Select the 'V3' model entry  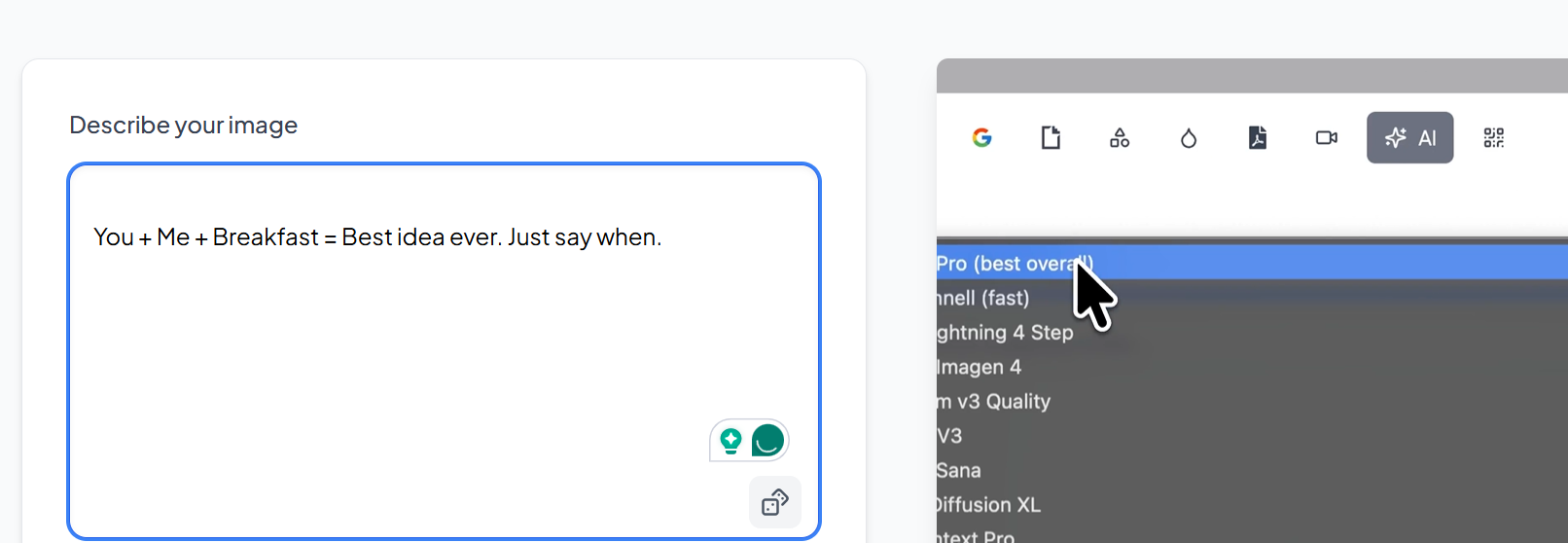click(950, 436)
